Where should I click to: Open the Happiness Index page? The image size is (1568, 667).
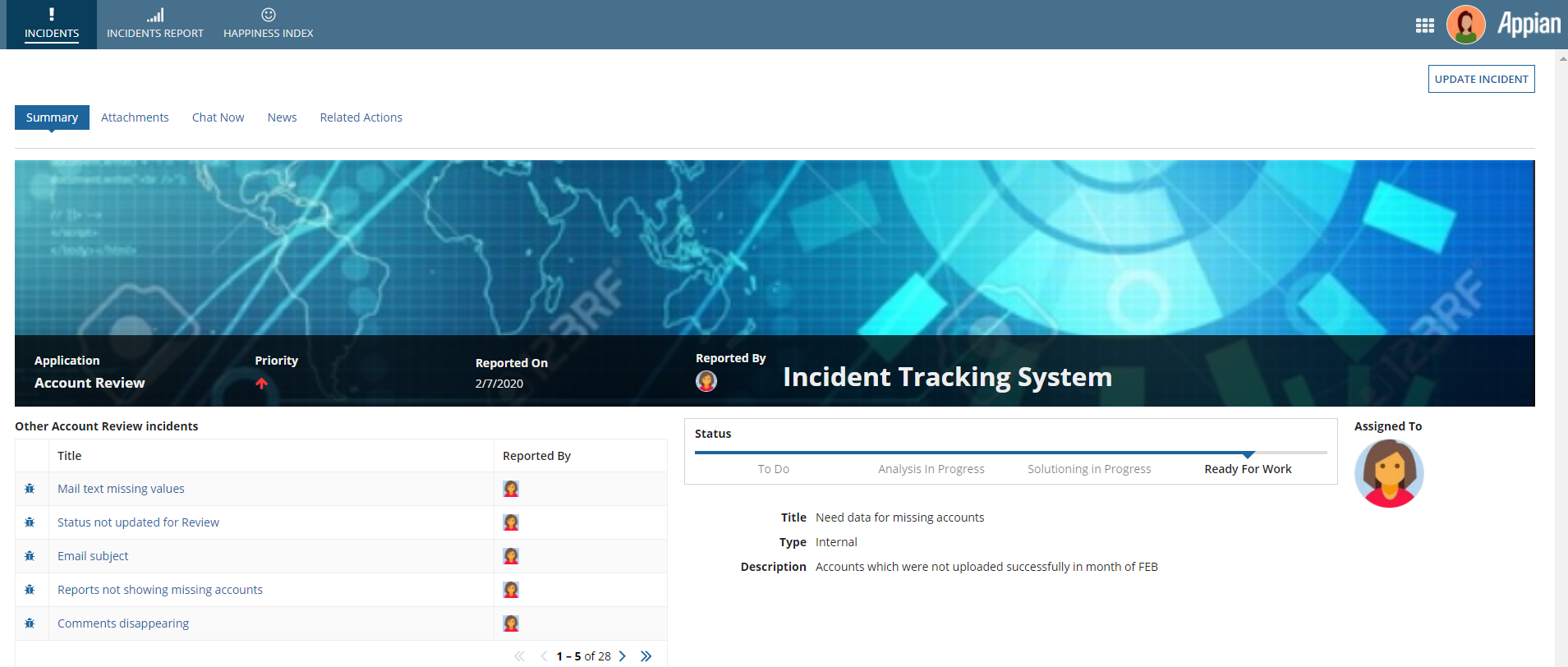click(x=269, y=25)
